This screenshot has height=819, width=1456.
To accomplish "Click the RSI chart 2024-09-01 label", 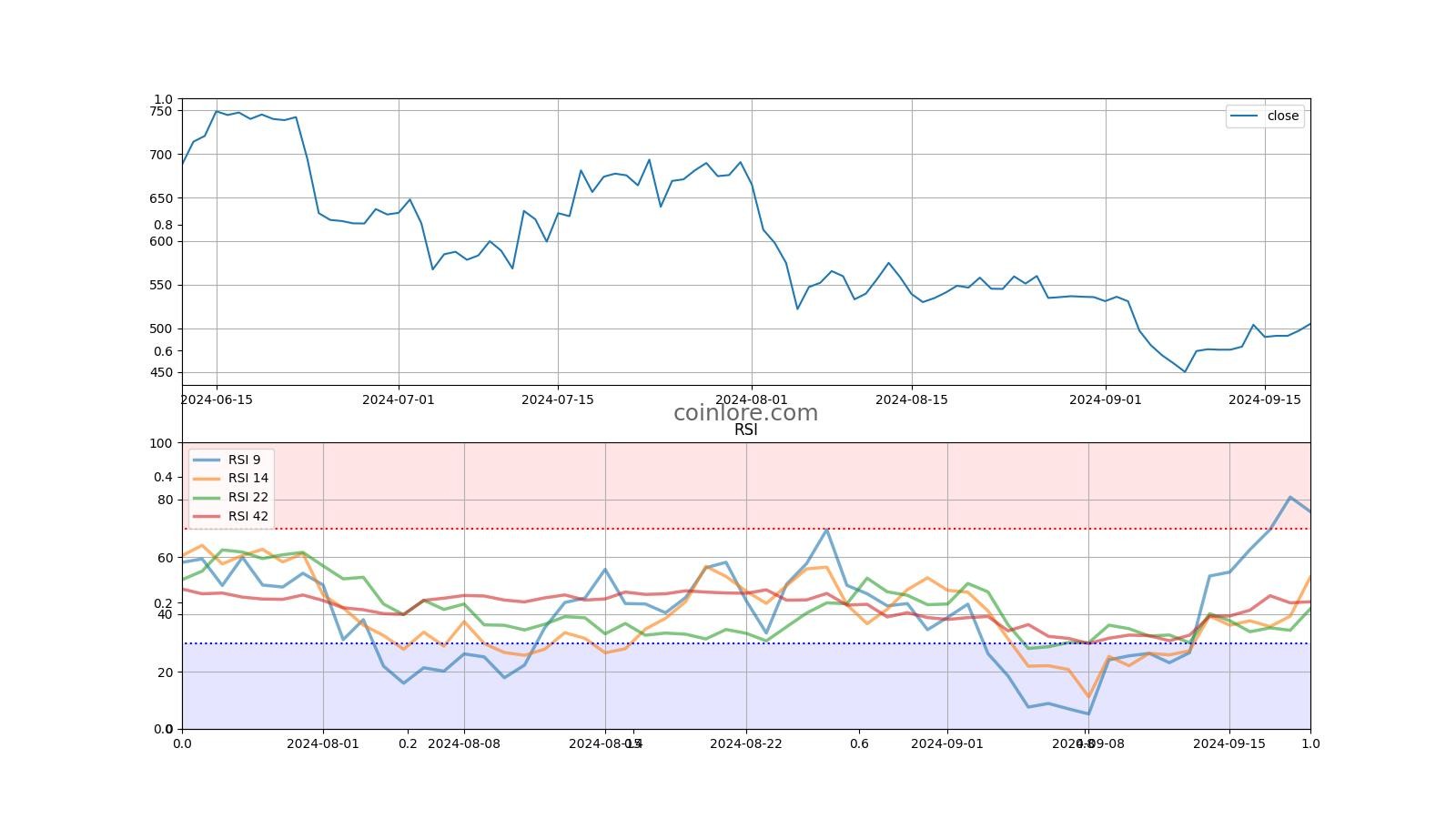I will tap(947, 743).
